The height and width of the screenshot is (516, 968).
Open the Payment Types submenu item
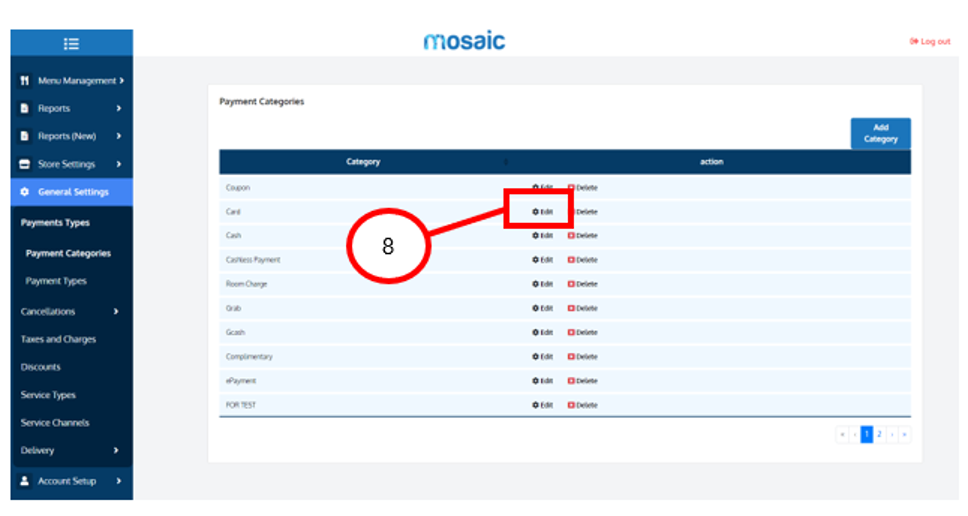(56, 281)
